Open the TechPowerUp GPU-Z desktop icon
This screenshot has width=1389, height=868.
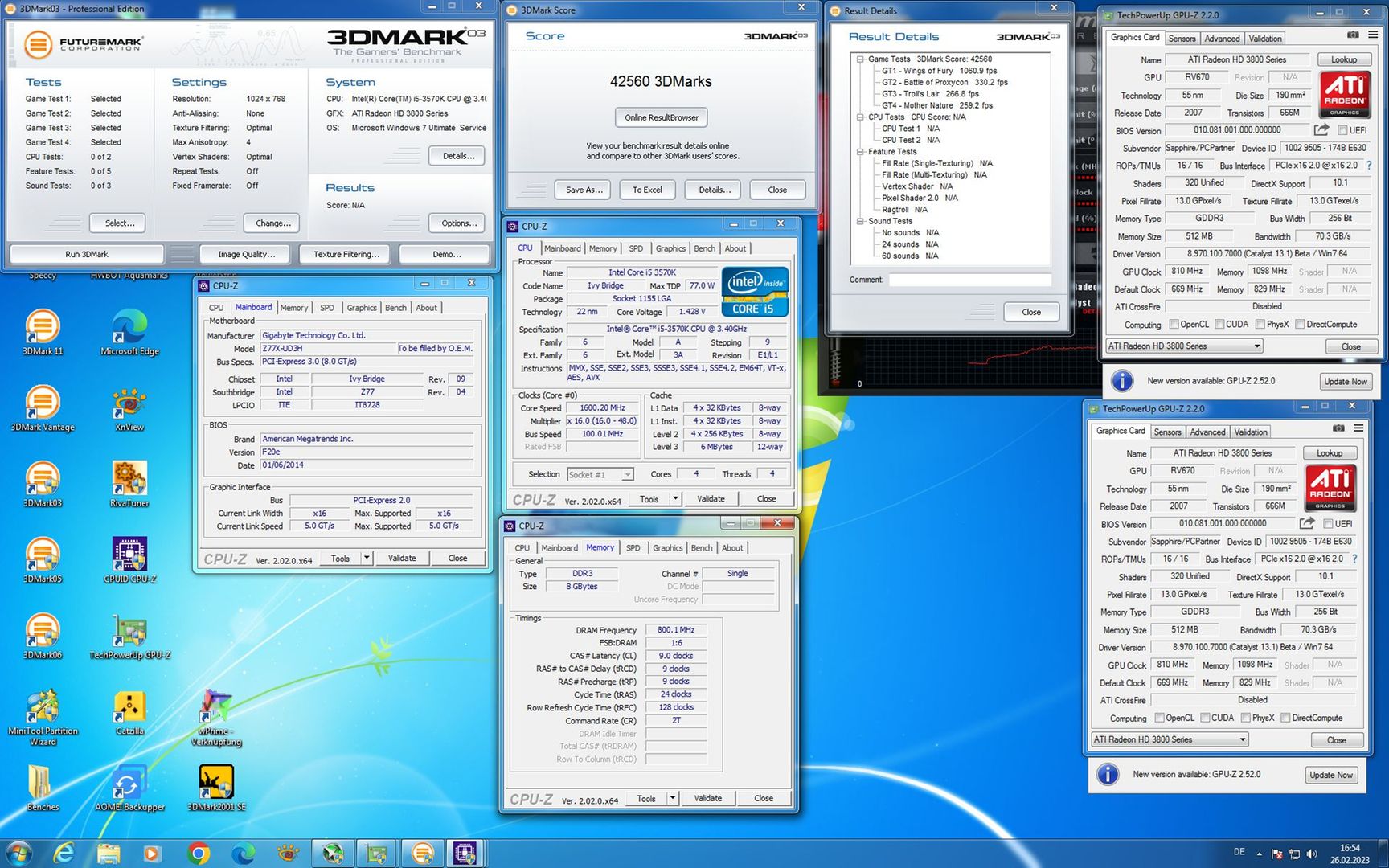(129, 637)
